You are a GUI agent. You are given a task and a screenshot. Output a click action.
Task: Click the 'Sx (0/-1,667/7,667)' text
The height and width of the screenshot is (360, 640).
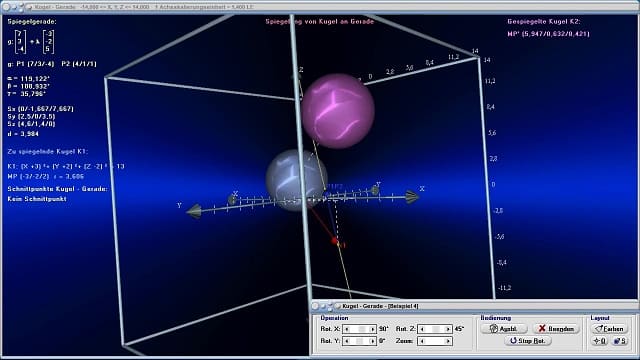(40, 109)
